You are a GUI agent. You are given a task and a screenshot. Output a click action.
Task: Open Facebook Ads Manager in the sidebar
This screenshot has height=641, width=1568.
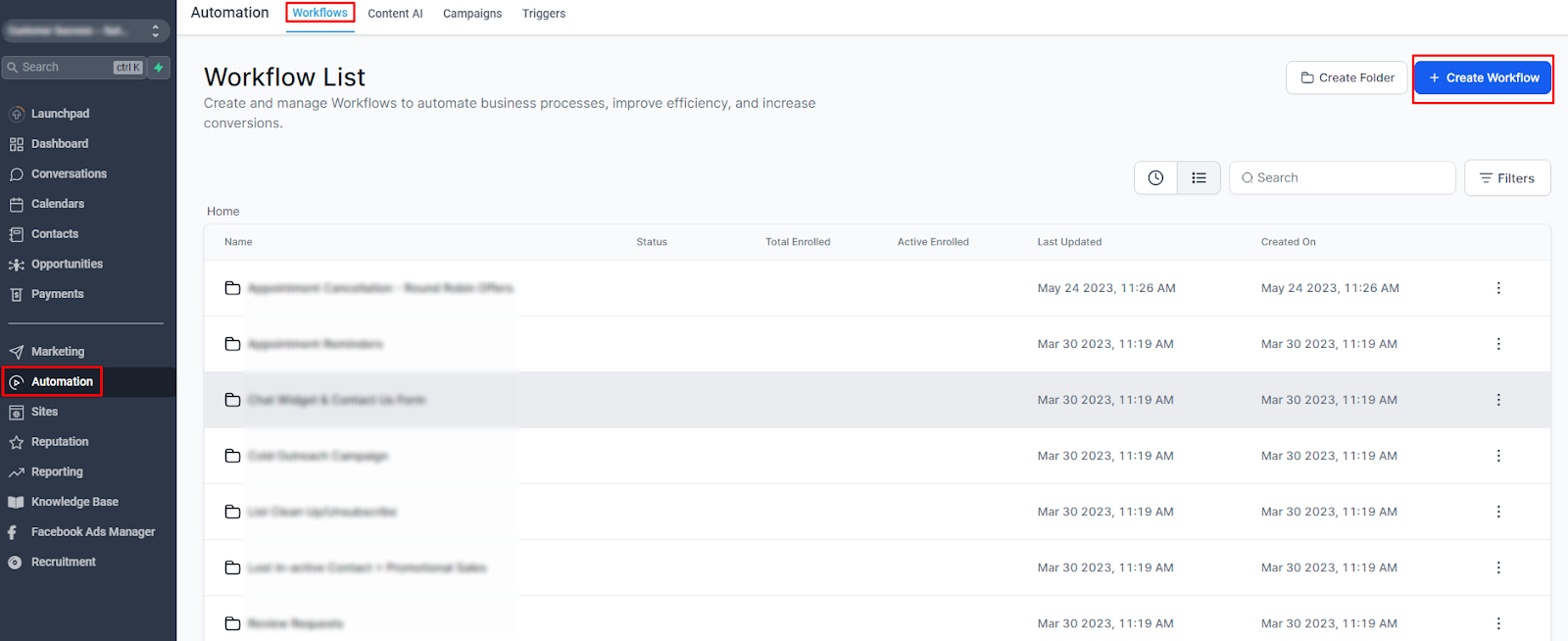(93, 532)
